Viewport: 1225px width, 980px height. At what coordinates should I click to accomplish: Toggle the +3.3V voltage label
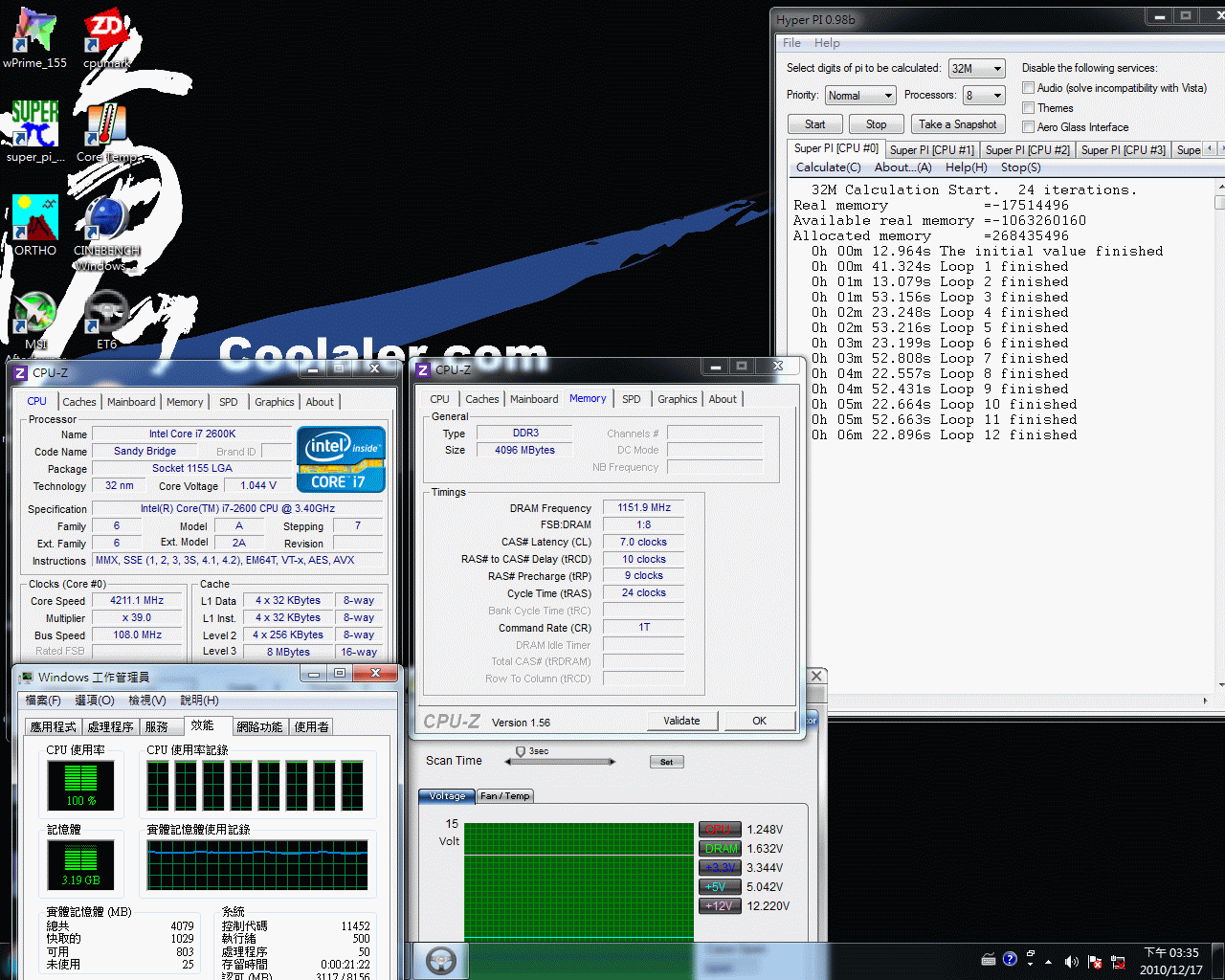click(x=720, y=868)
